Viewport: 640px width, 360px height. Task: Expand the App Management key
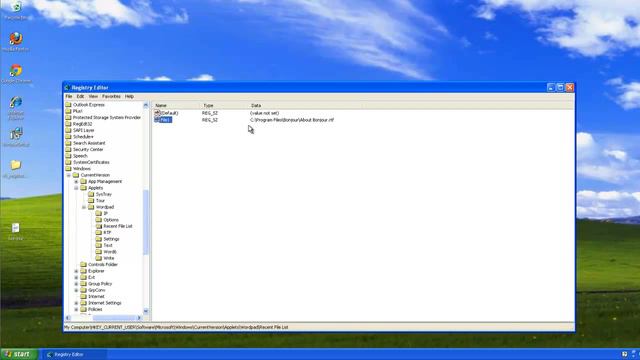point(76,182)
